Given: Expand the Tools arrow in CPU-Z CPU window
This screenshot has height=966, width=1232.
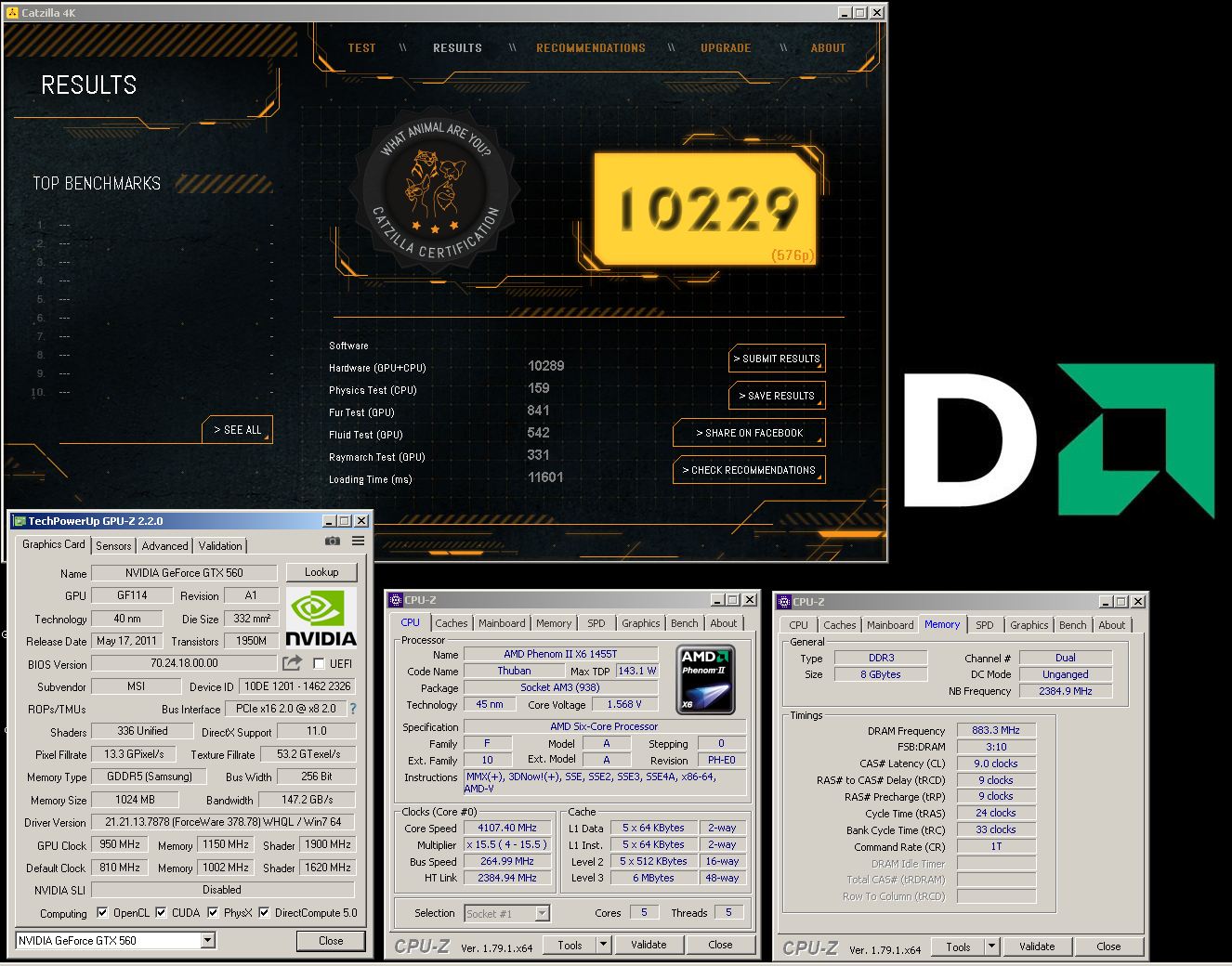Looking at the screenshot, I should tap(603, 945).
